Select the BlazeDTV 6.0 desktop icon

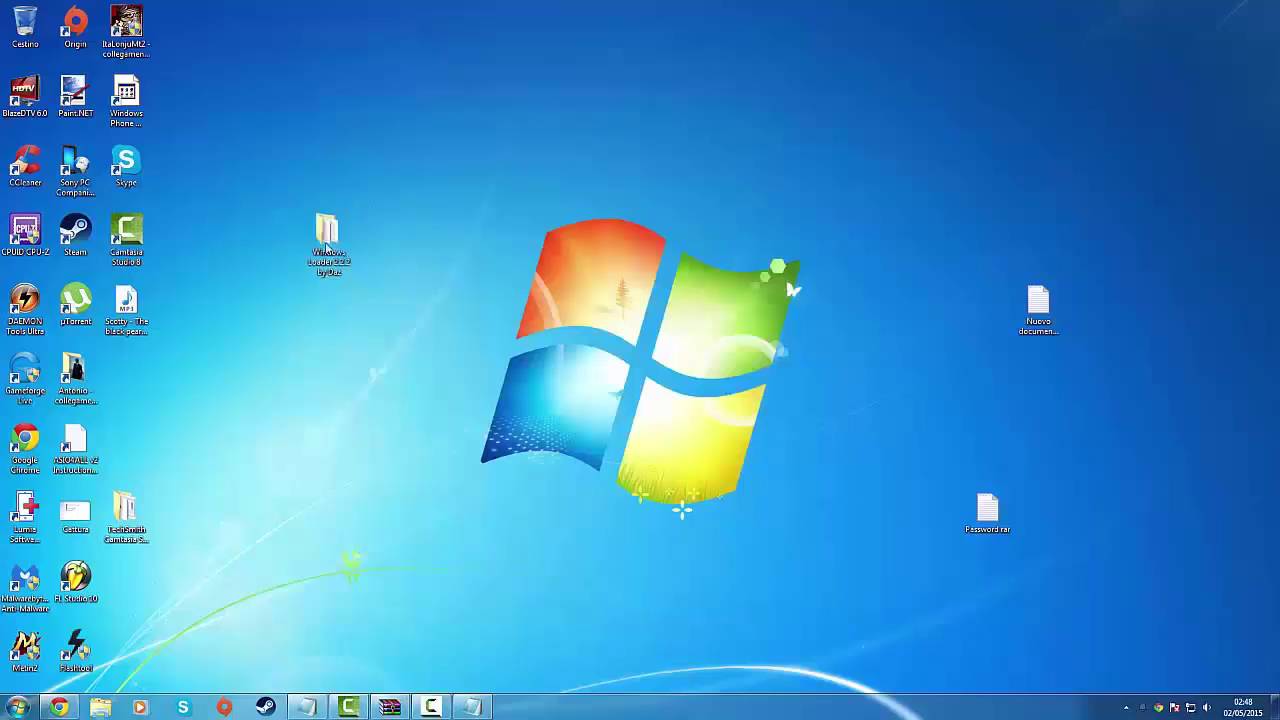point(25,97)
